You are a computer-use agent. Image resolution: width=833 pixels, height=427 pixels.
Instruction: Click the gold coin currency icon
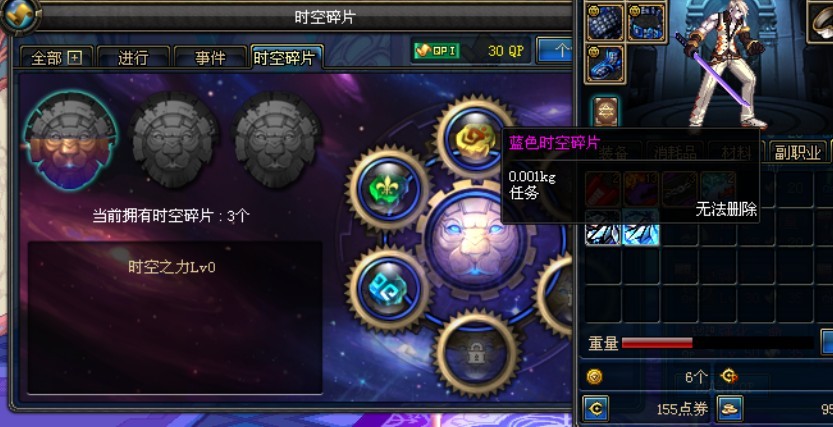594,377
